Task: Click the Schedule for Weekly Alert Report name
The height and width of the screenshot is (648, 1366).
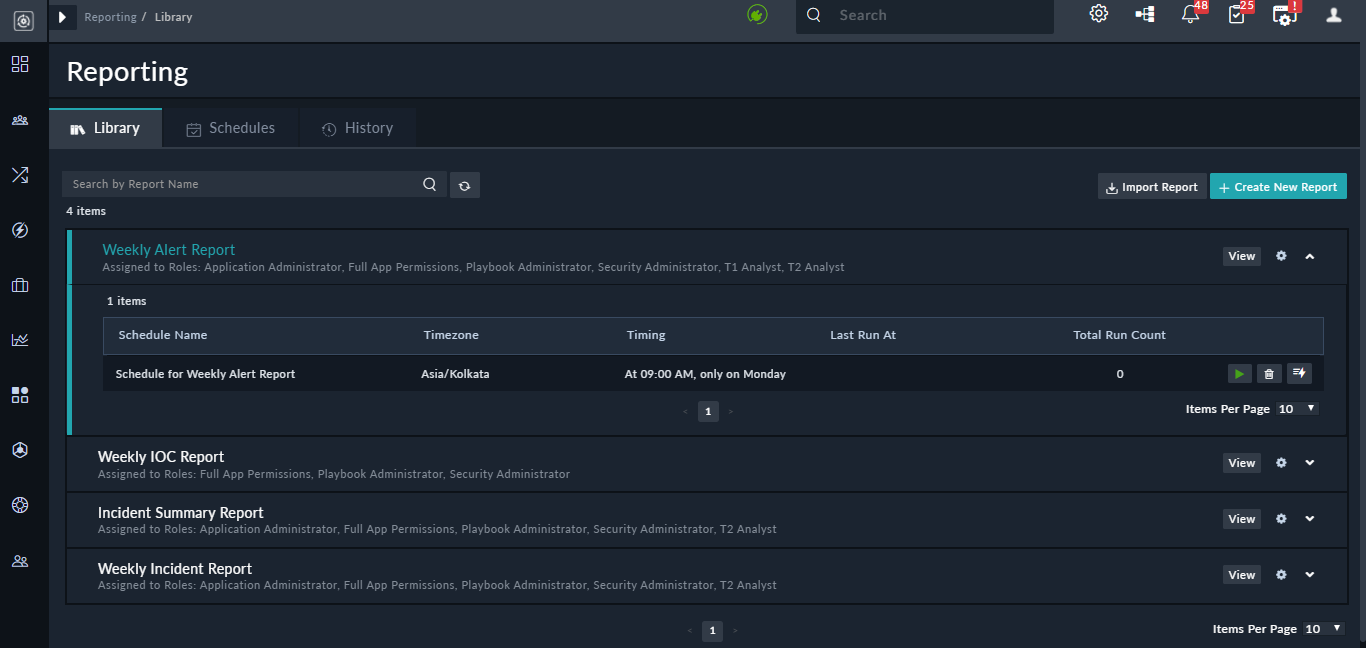Action: click(x=205, y=374)
